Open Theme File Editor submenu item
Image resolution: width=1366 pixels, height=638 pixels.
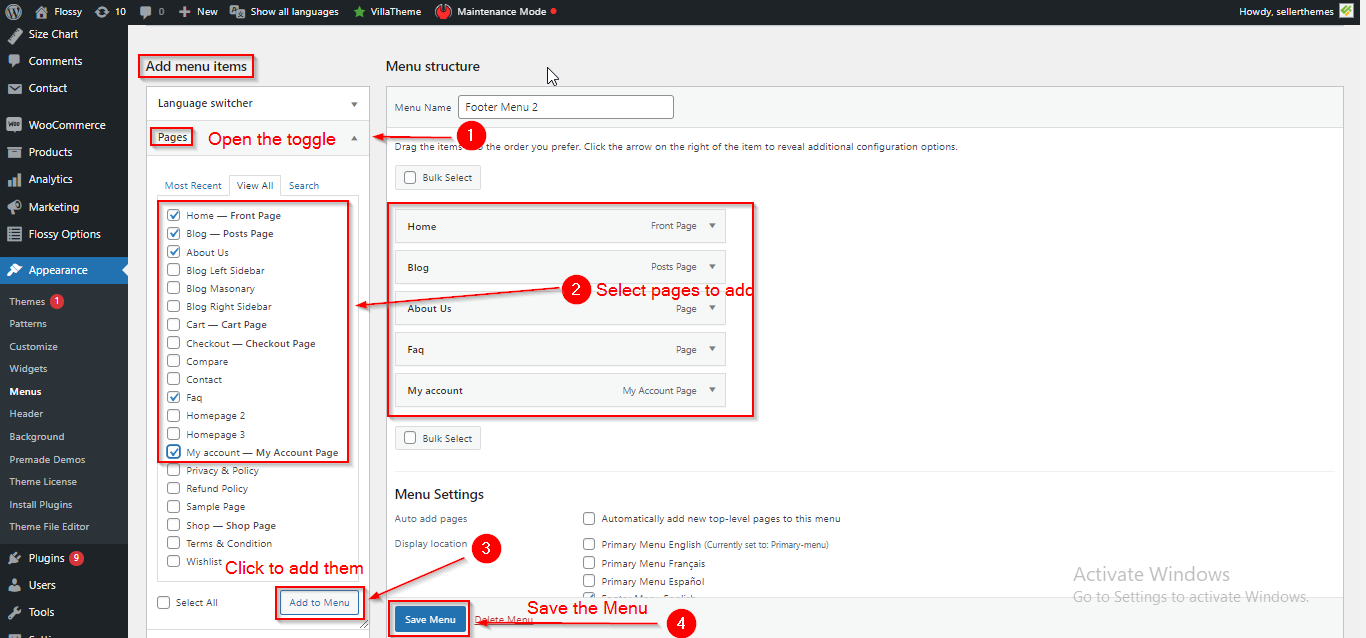click(x=49, y=527)
